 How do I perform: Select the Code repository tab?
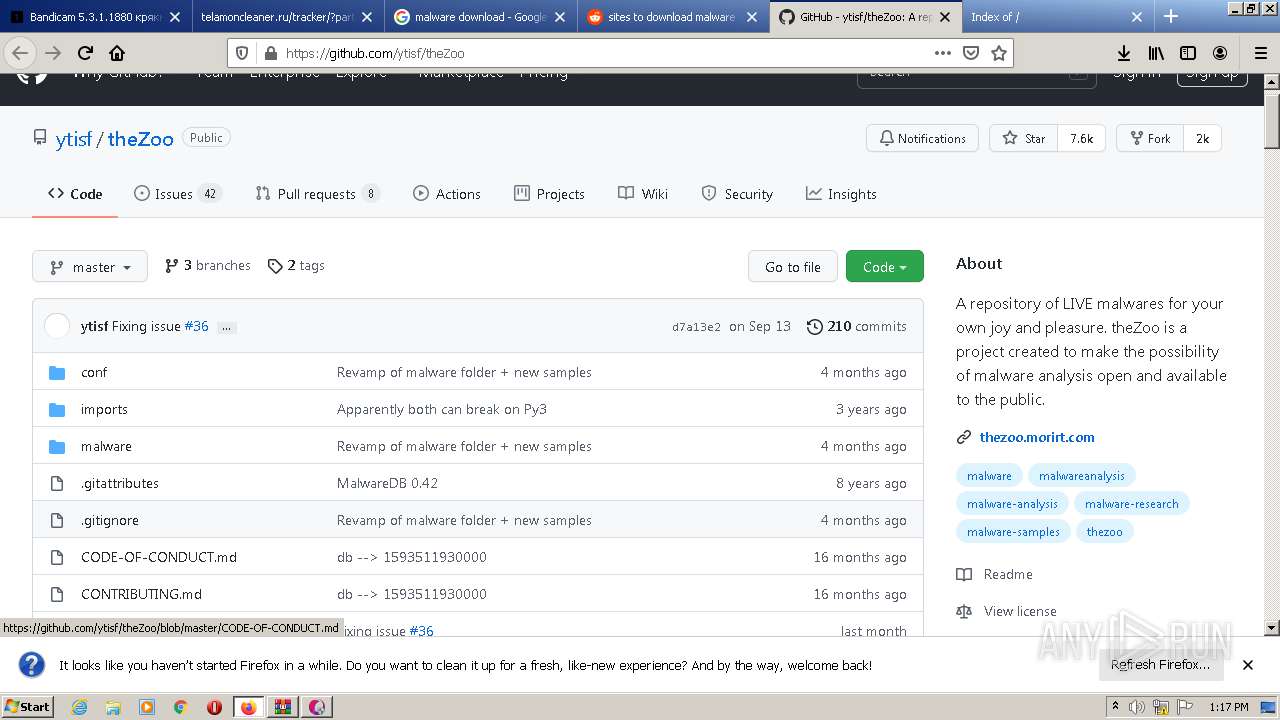coord(75,194)
